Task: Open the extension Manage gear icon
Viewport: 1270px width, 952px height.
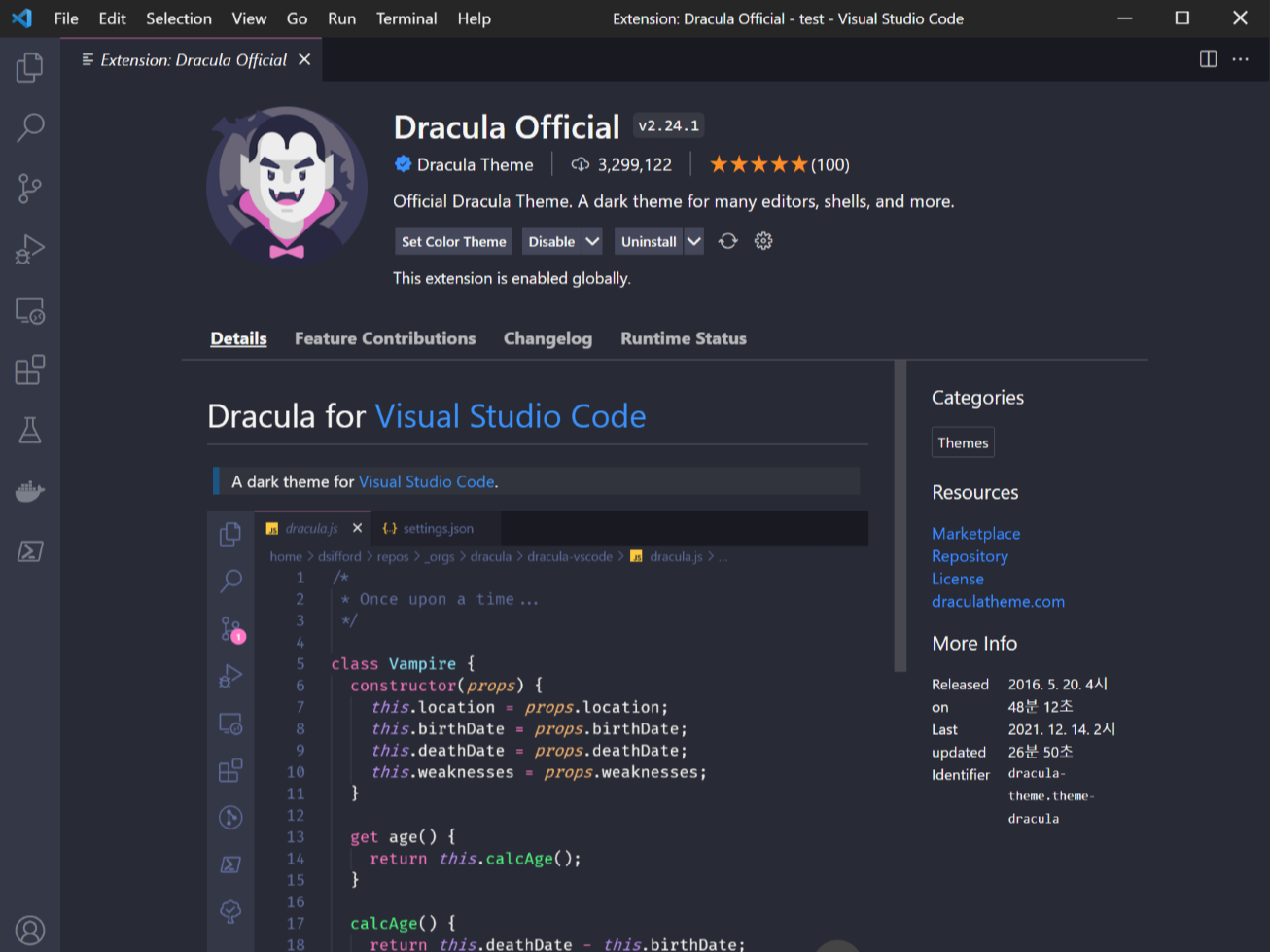Action: [763, 241]
